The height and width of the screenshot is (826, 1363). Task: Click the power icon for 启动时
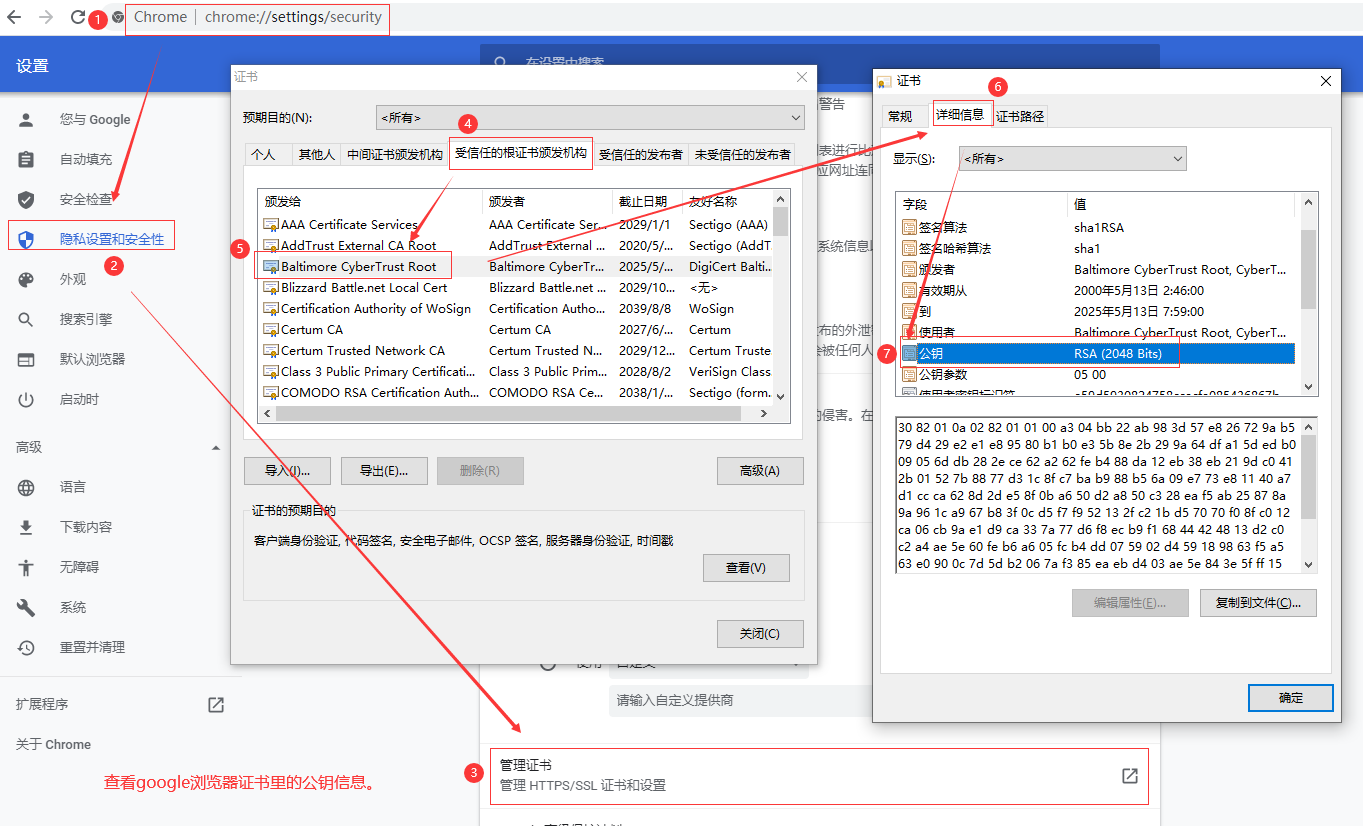pyautogui.click(x=26, y=399)
